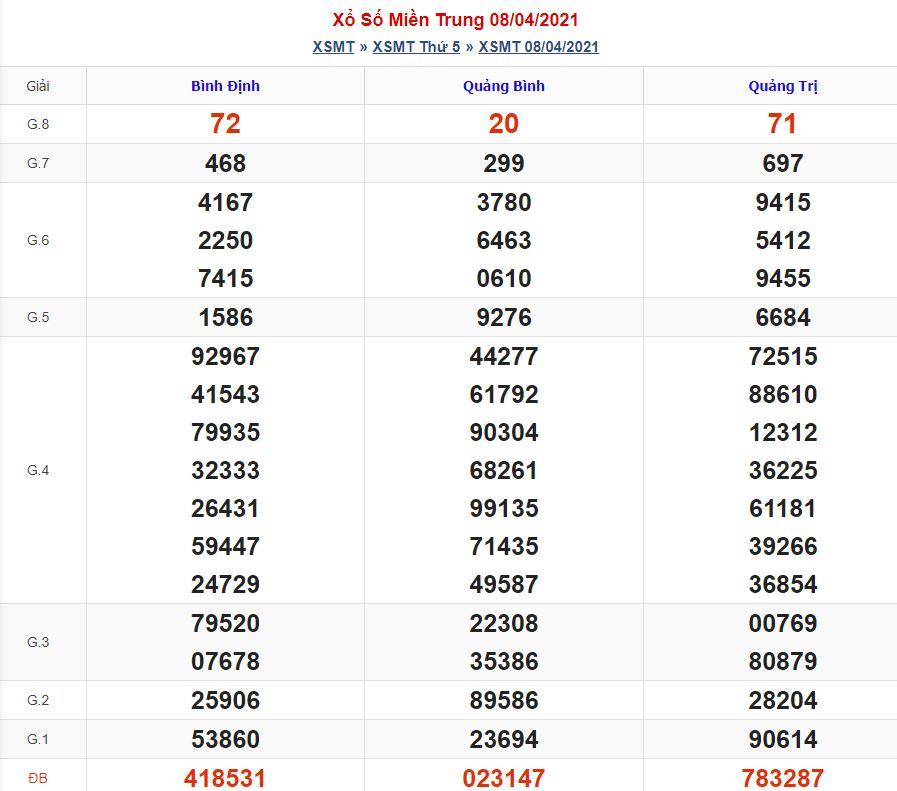Open the Quảng Bình province link
This screenshot has width=897, height=791.
tap(504, 86)
